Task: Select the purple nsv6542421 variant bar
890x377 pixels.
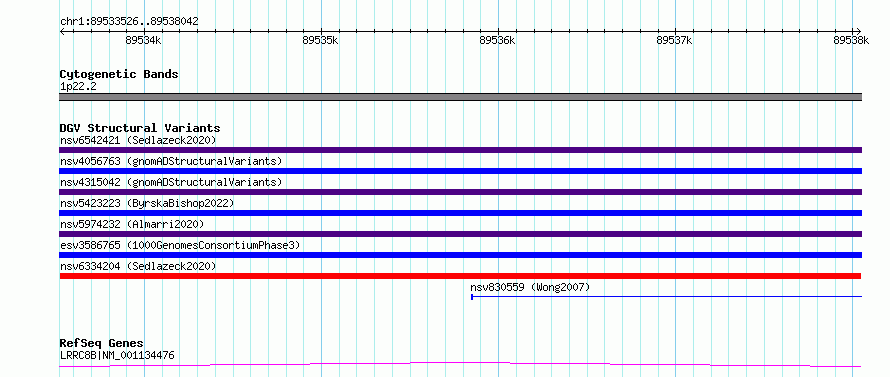Action: [x=460, y=150]
